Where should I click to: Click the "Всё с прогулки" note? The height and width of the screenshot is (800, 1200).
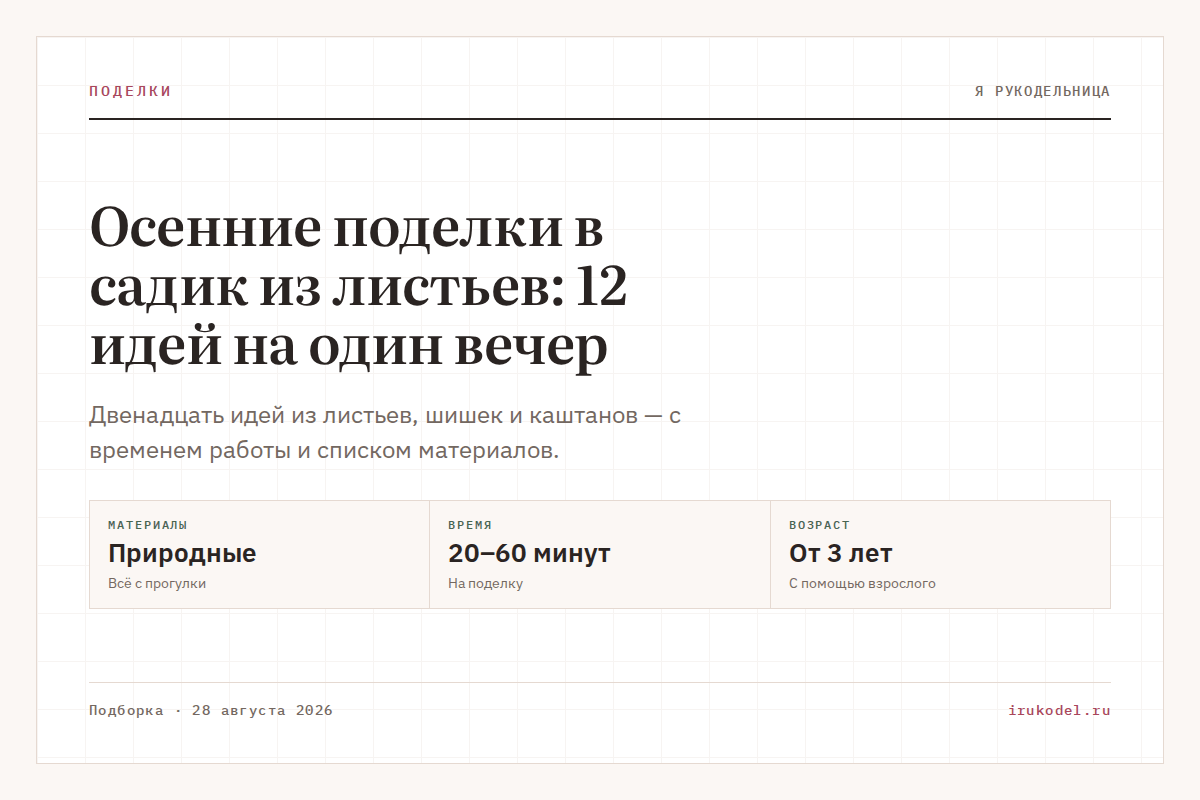(157, 583)
